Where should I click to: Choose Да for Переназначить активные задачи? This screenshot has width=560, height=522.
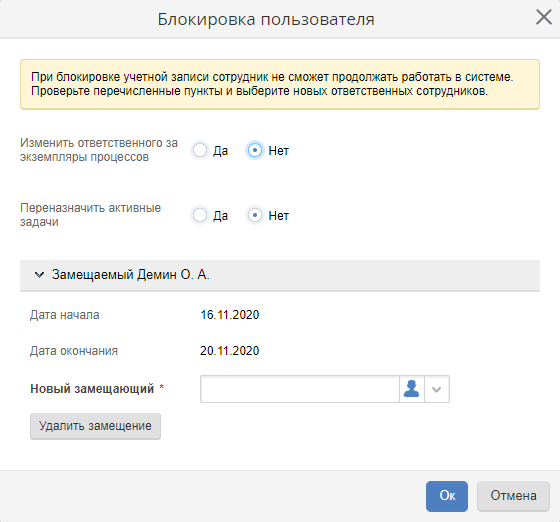(x=200, y=215)
